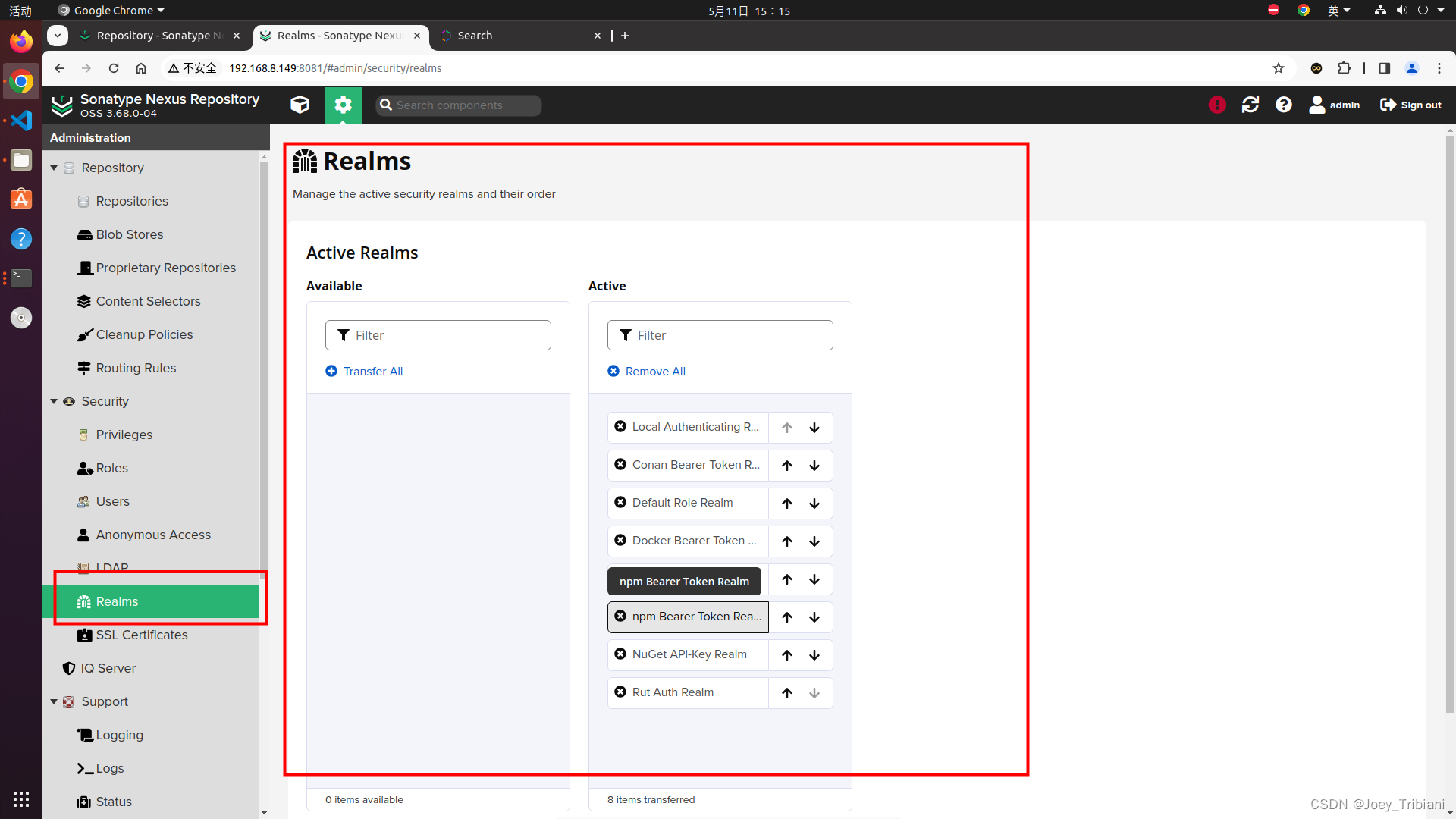Move Rut Auth Realm up

point(787,693)
